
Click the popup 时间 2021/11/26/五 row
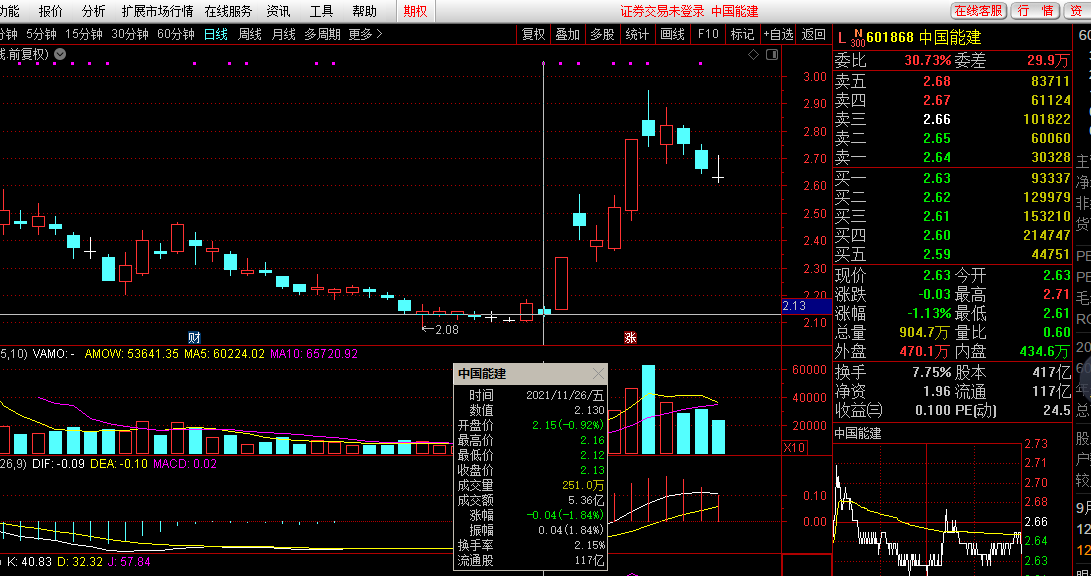pyautogui.click(x=529, y=395)
